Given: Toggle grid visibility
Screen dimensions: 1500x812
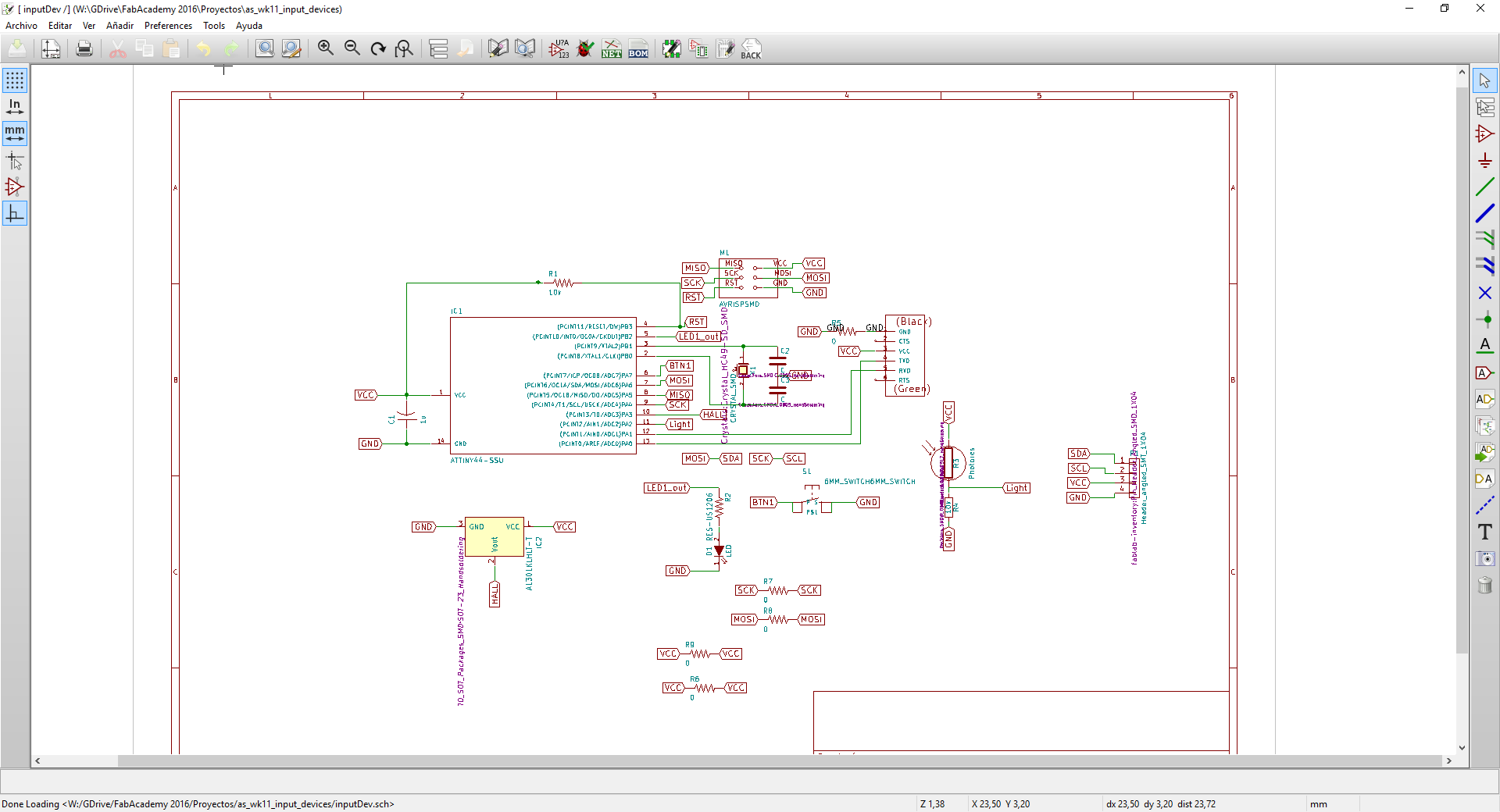Looking at the screenshot, I should pos(15,80).
